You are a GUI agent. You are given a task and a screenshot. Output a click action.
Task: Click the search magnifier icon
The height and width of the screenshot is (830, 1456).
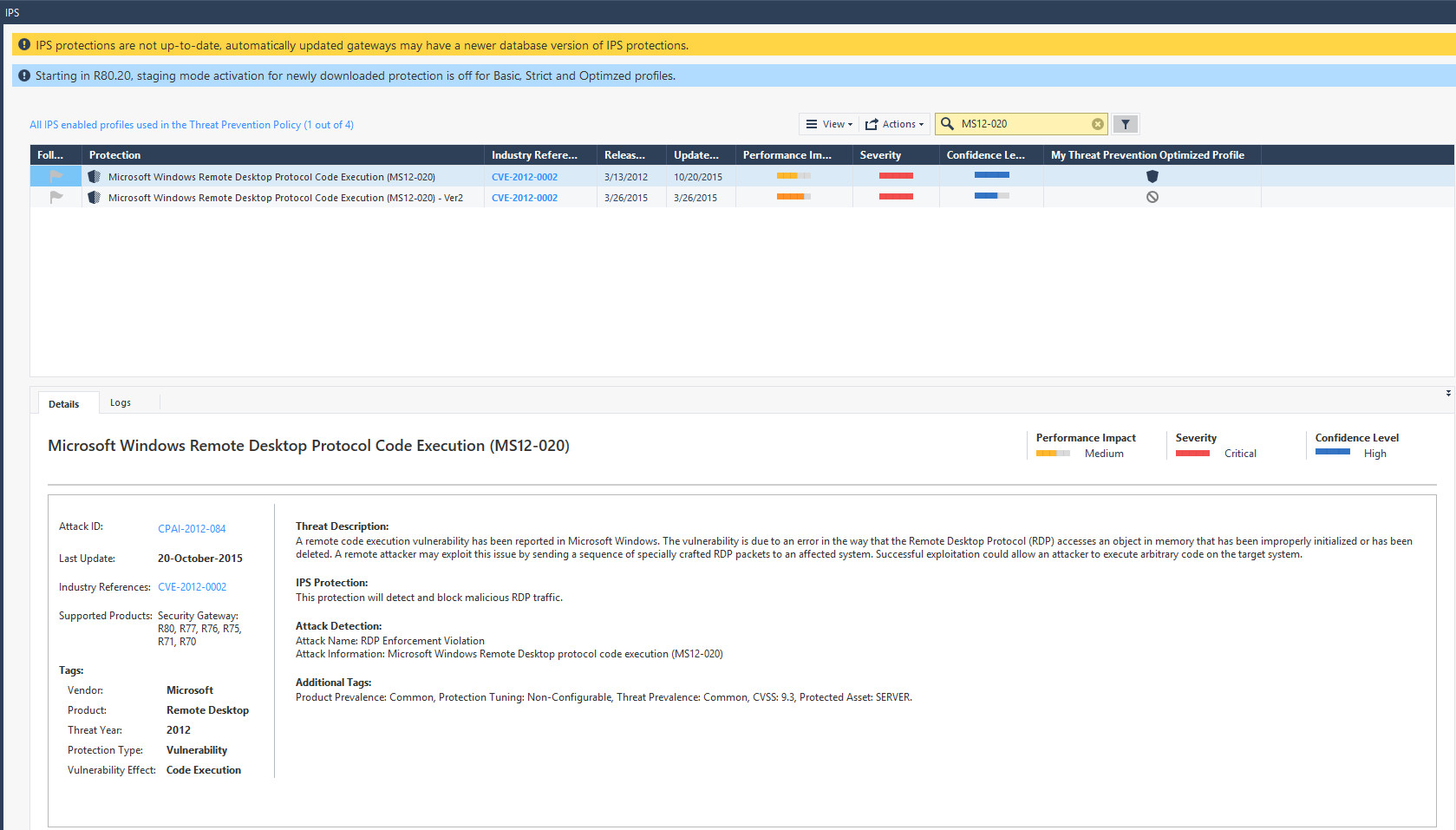point(947,124)
